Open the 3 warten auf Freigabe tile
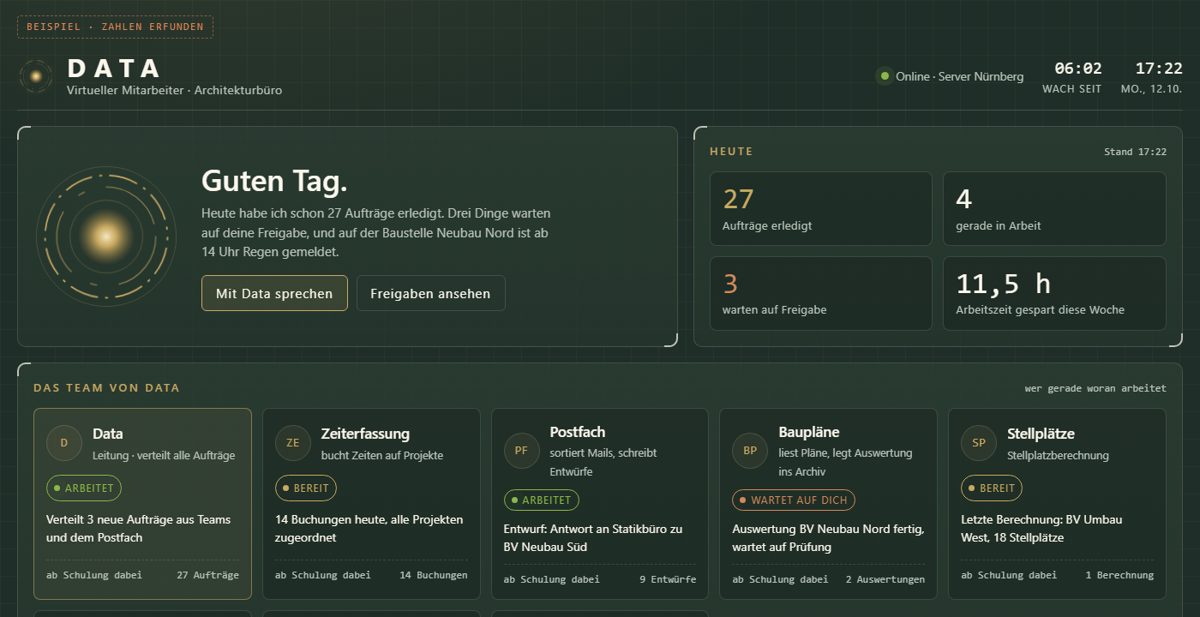 tap(821, 293)
